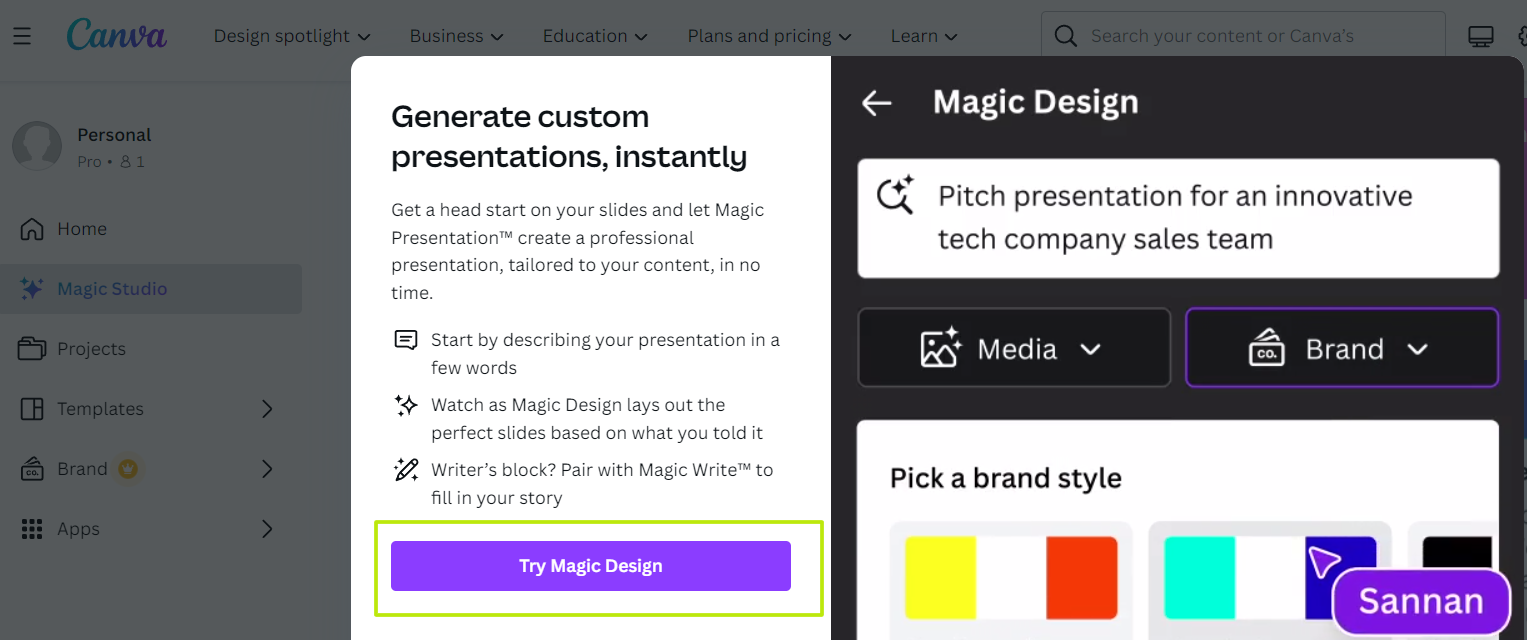The width and height of the screenshot is (1527, 640).
Task: Click the magic search sparkle icon
Action: tap(895, 195)
